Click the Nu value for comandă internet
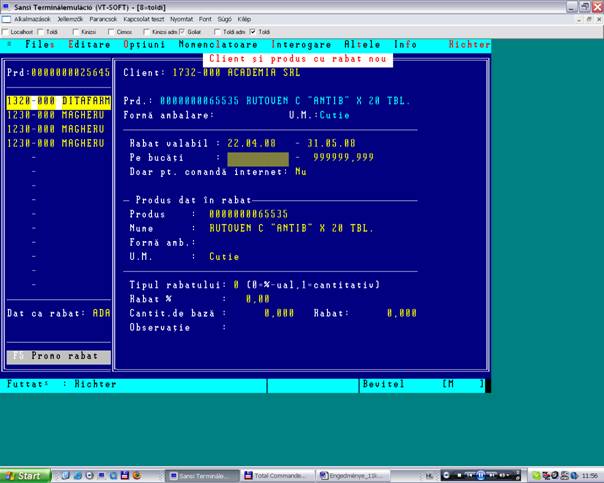The height and width of the screenshot is (483, 604). pos(301,172)
